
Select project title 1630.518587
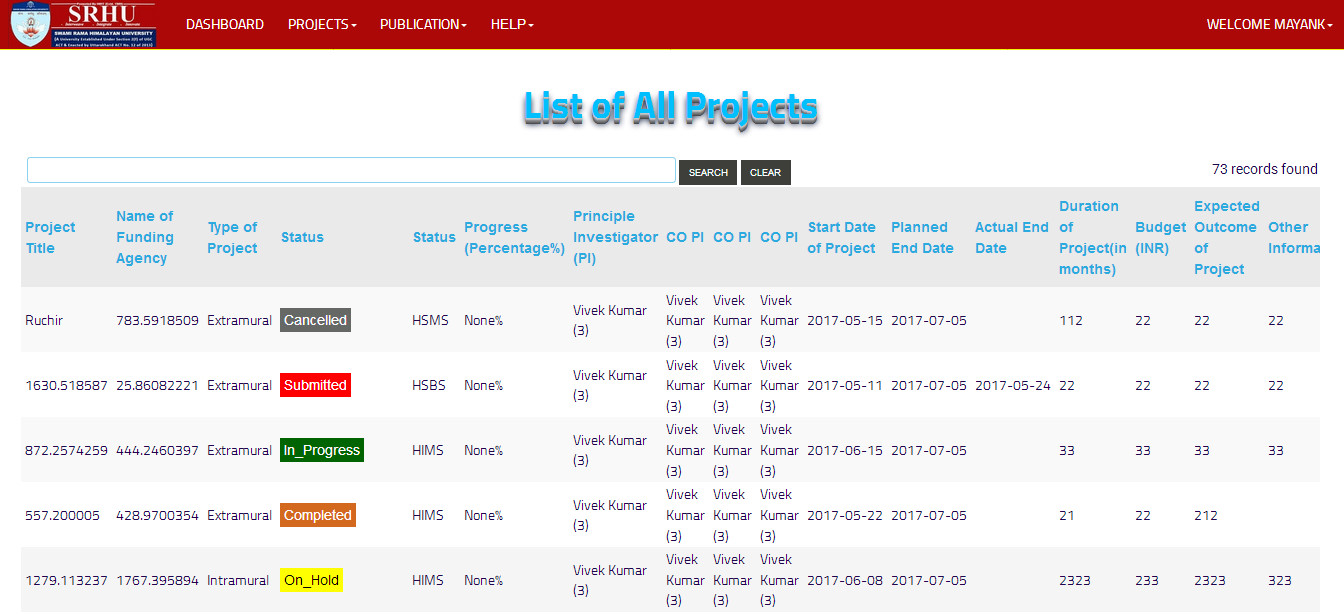tap(66, 385)
